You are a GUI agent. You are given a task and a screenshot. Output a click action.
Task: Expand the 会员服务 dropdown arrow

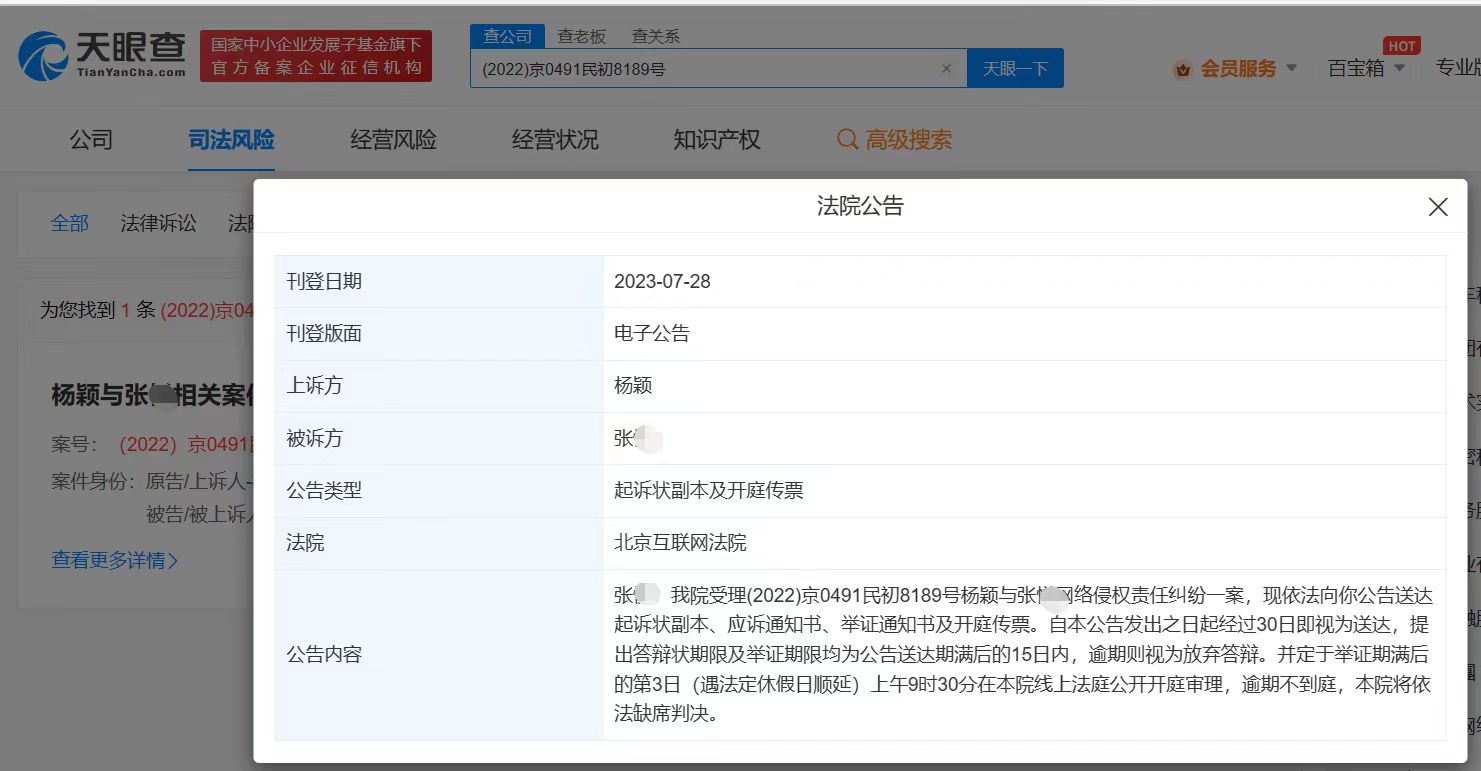[x=1291, y=68]
